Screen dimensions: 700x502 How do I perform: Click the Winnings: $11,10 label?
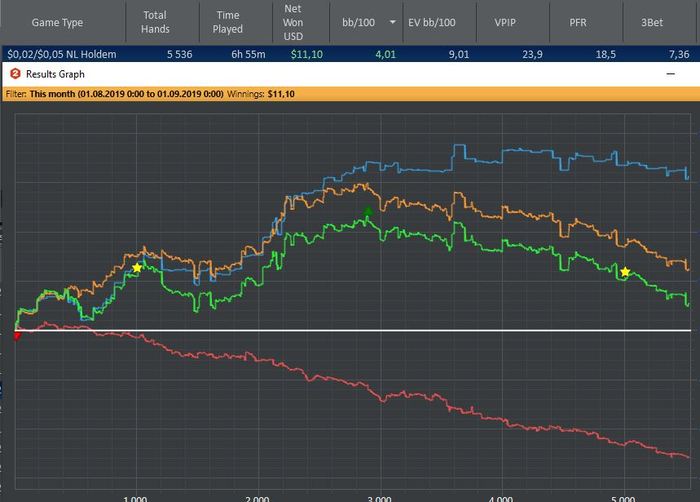coord(261,94)
